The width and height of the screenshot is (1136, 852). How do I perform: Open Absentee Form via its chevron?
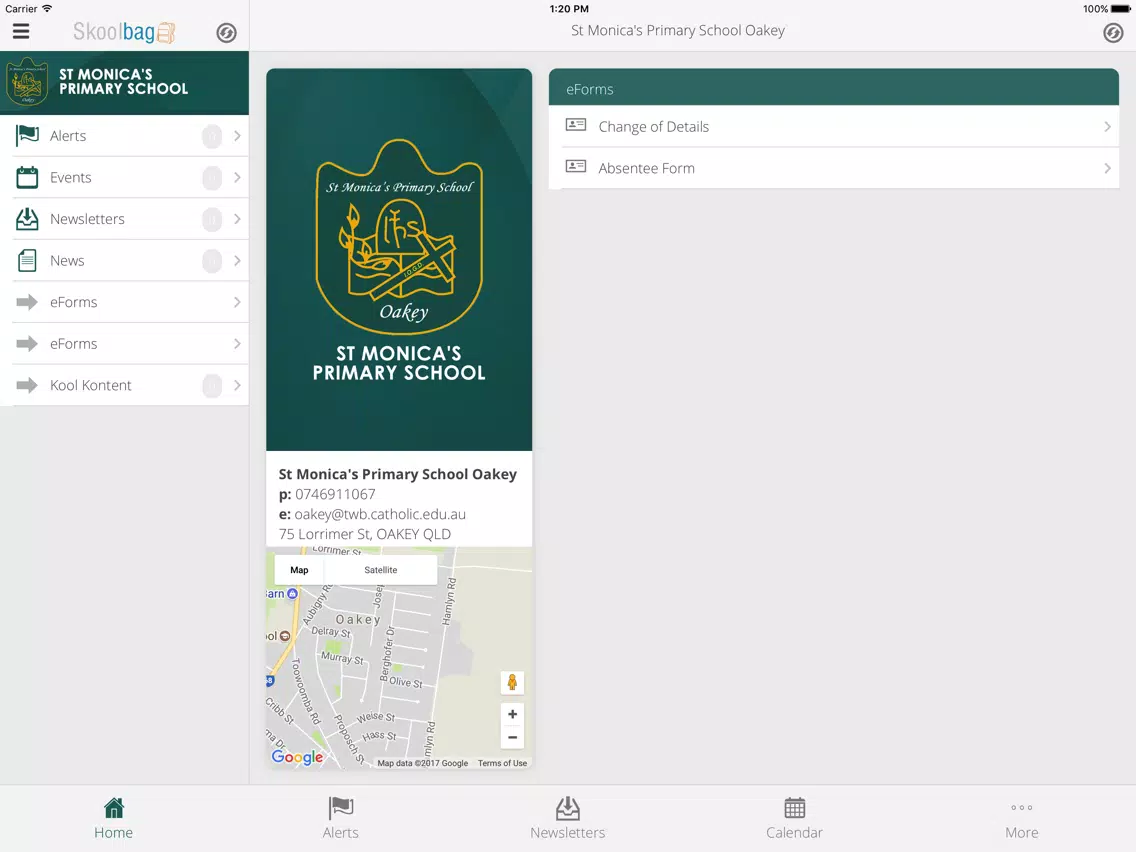click(x=1107, y=168)
